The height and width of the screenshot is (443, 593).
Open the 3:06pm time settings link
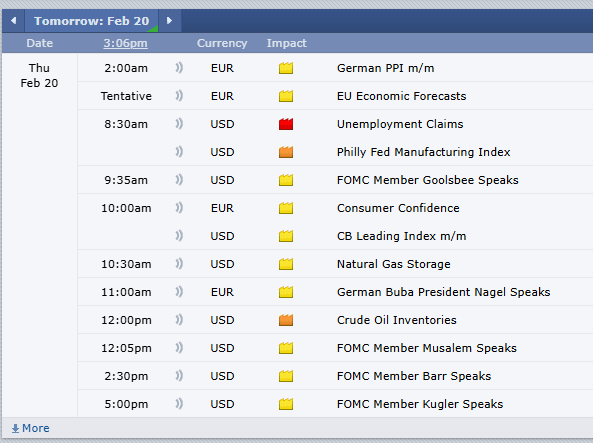[x=126, y=43]
